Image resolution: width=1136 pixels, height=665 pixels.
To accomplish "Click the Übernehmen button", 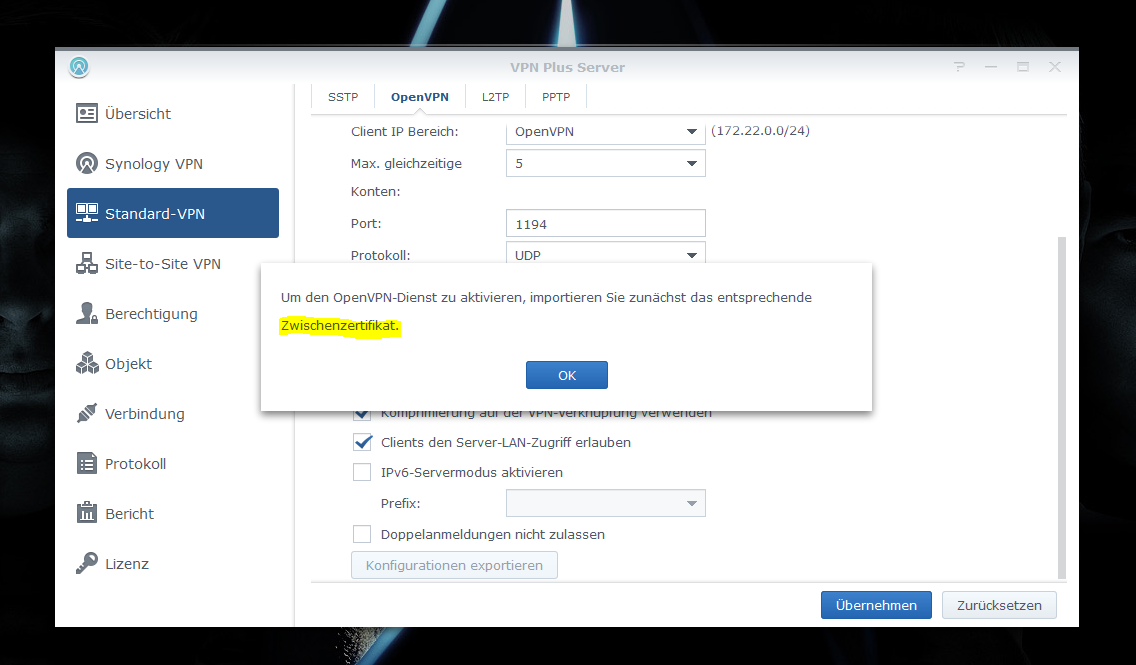I will [x=876, y=605].
